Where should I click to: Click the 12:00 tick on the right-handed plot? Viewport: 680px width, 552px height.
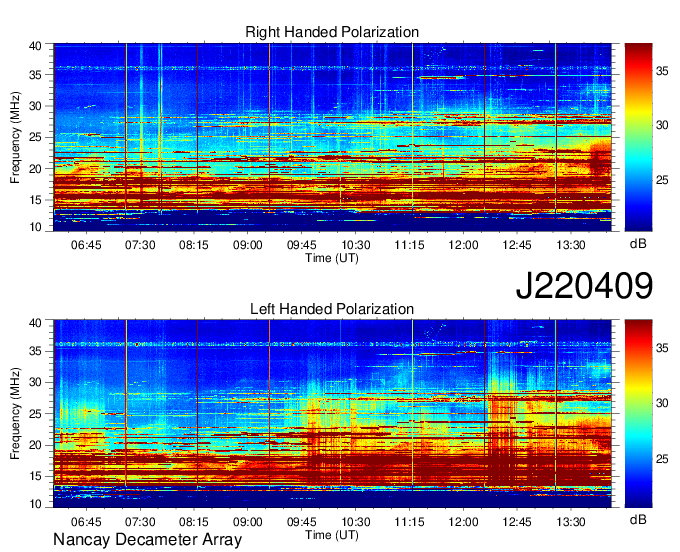(x=463, y=245)
